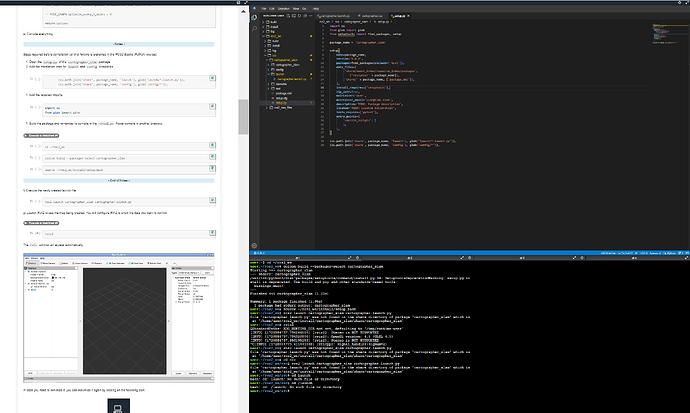
Task: Click the notebook scroll-up arrow
Action: [x=243, y=11]
